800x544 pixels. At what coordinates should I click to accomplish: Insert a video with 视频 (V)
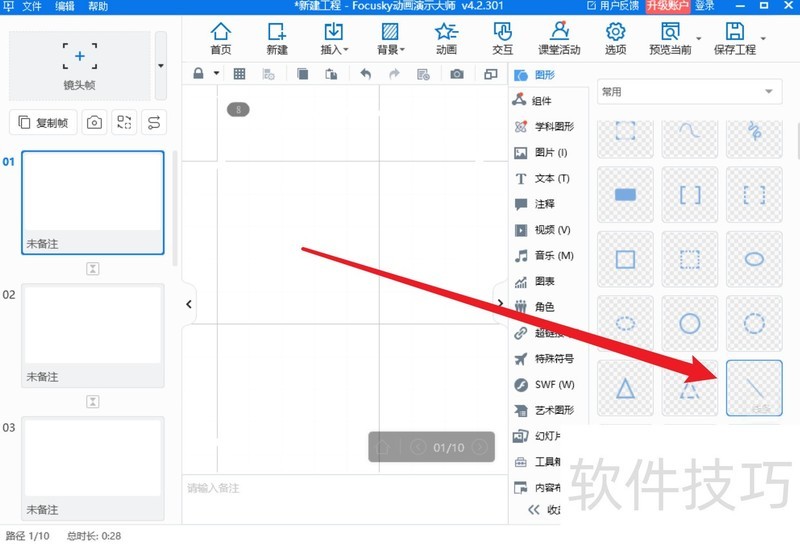click(542, 230)
